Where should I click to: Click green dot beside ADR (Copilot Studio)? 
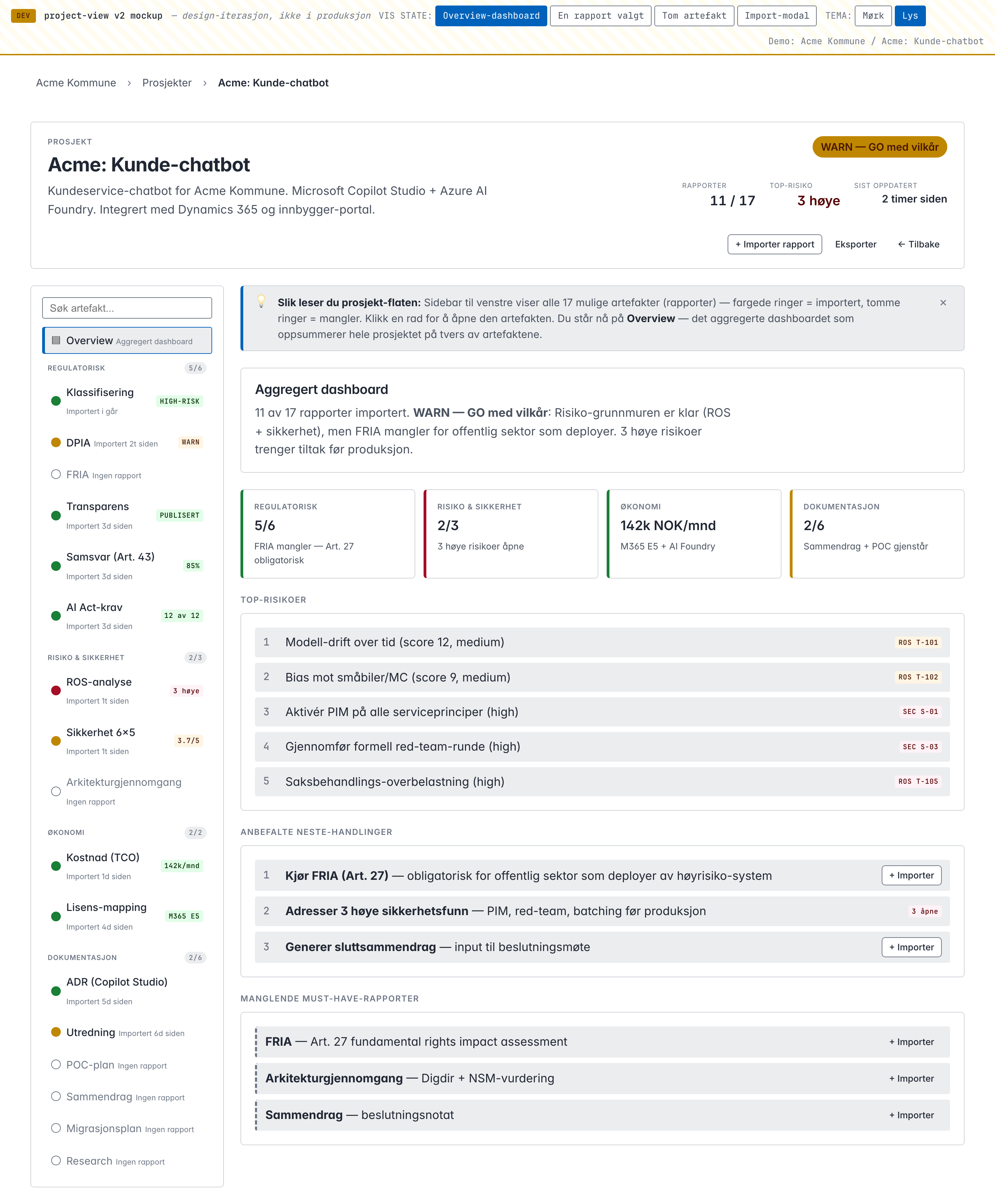56,991
